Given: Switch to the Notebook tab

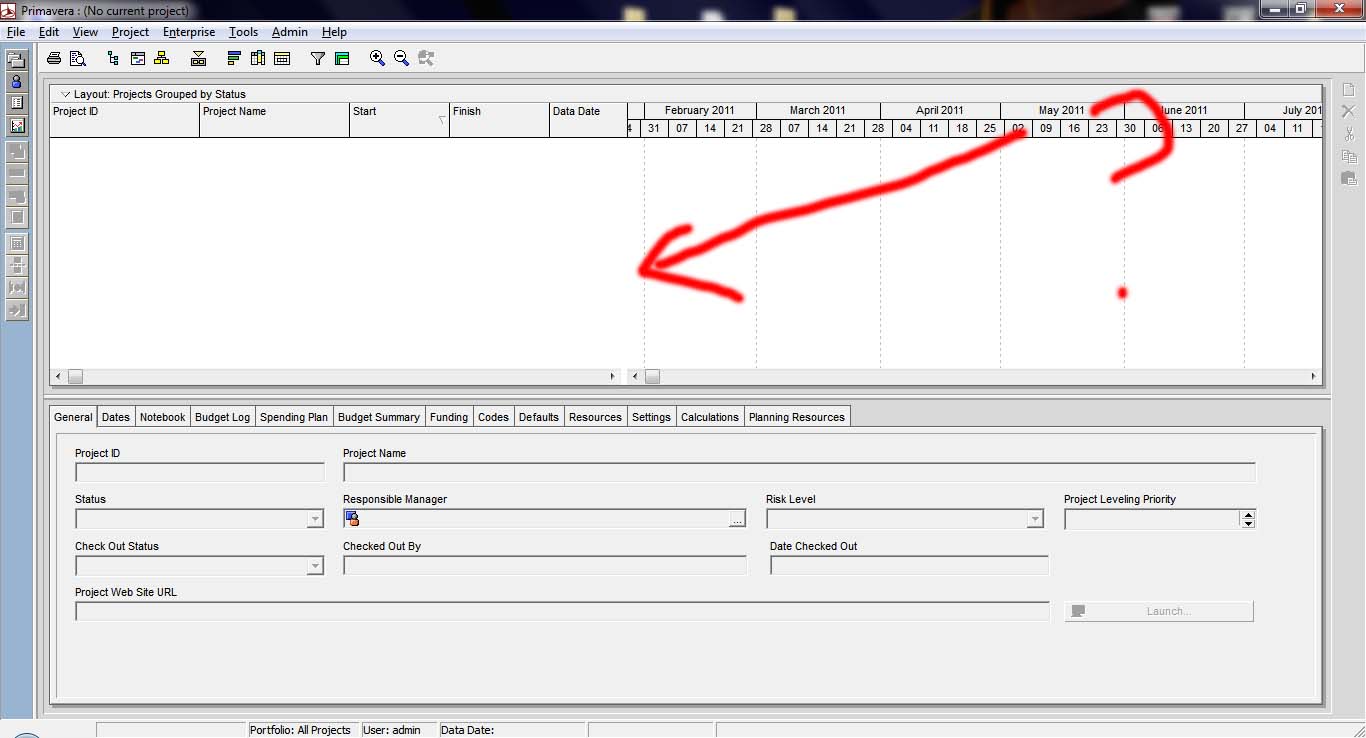Looking at the screenshot, I should pos(163,417).
